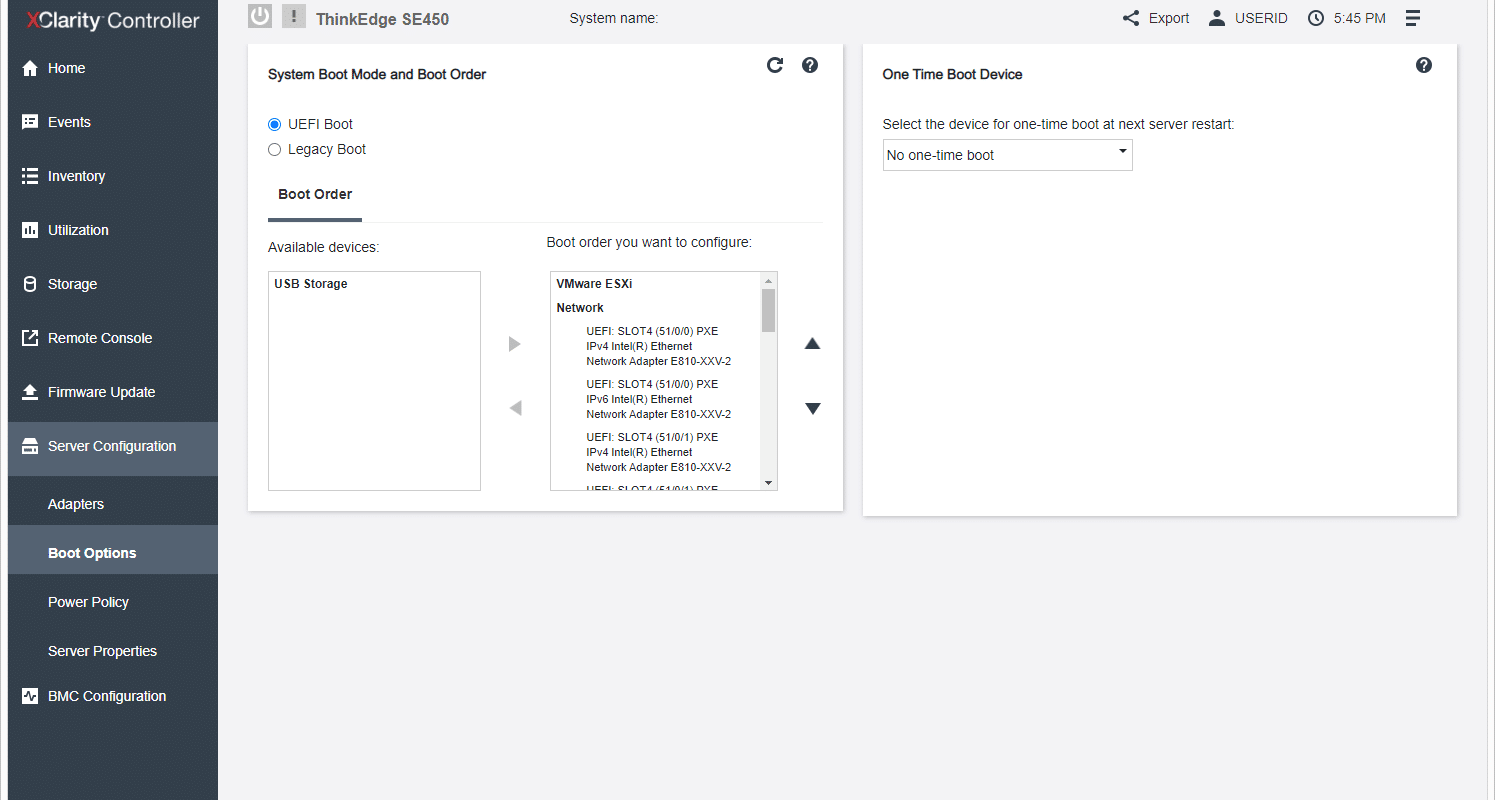The image size is (1495, 800).
Task: Click the Events list icon in sidebar
Action: pos(30,122)
